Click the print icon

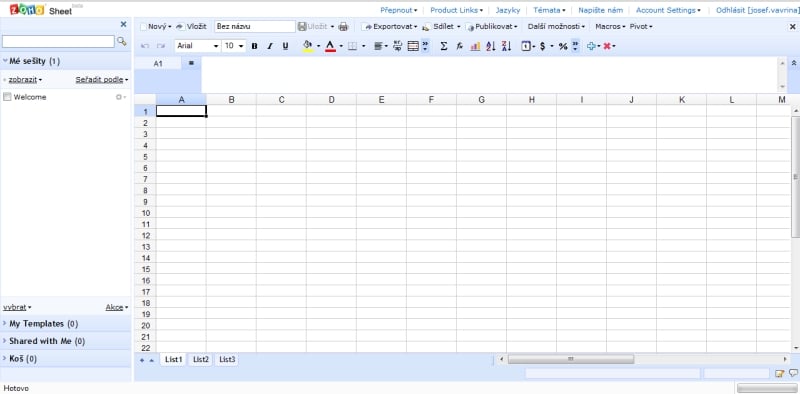pos(343,27)
